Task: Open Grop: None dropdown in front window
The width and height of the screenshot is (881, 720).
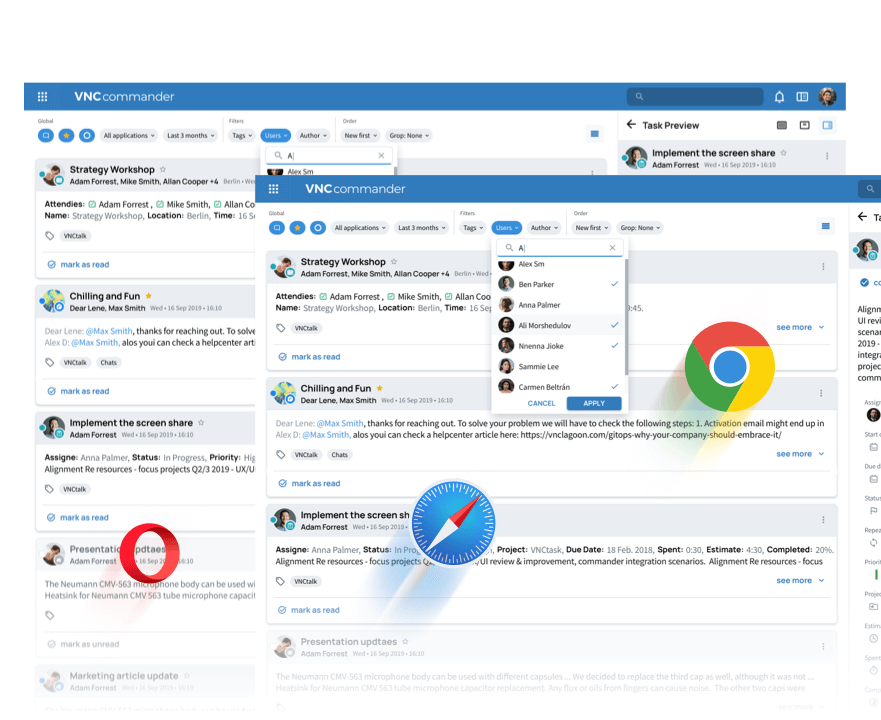Action: [640, 228]
